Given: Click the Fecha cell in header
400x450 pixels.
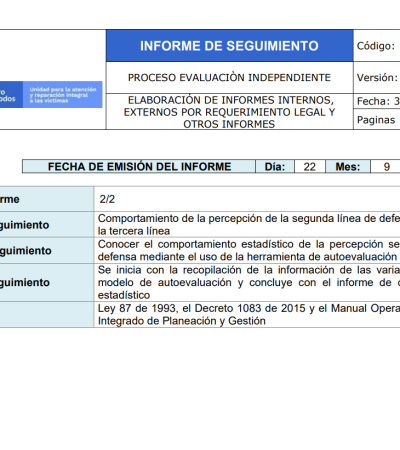Looking at the screenshot, I should pyautogui.click(x=377, y=101).
